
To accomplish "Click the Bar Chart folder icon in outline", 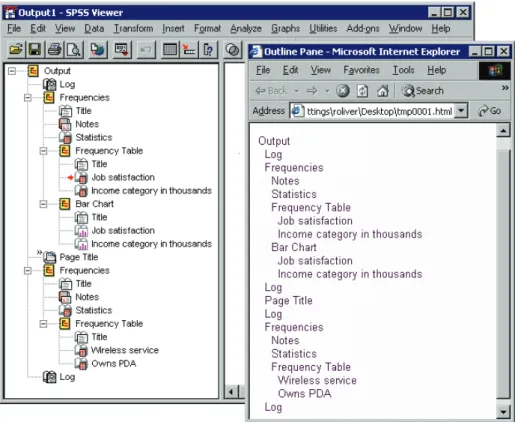I will pos(65,204).
